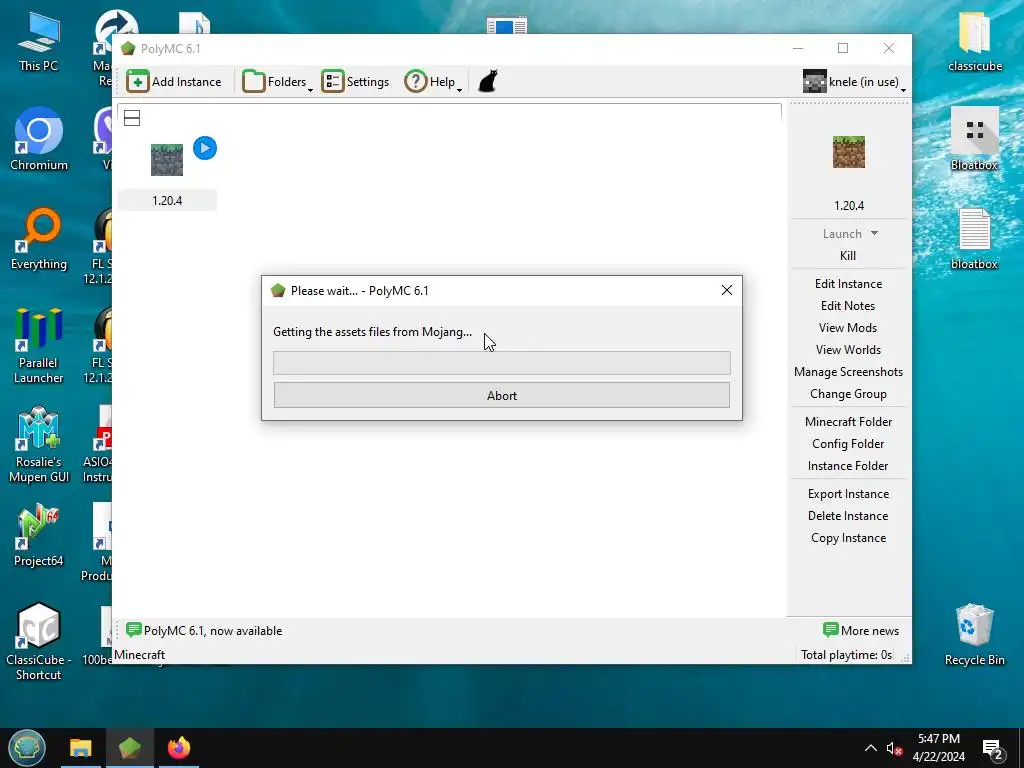Open Parallel Launcher shortcut
The width and height of the screenshot is (1024, 768).
[x=39, y=346]
